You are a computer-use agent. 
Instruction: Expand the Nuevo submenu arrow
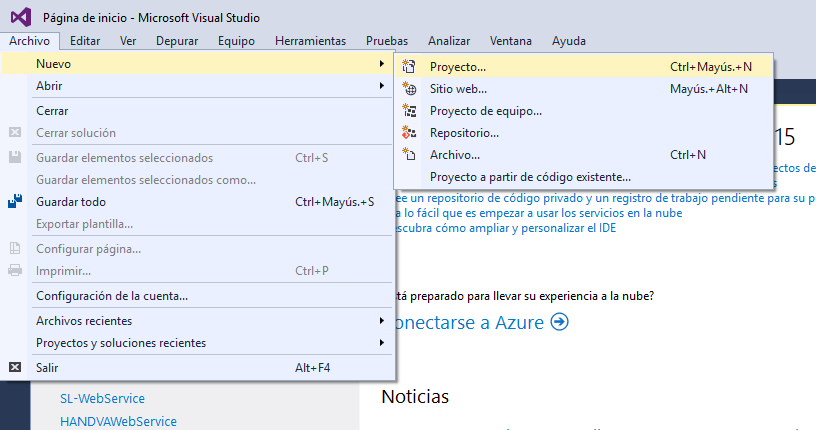pos(382,64)
